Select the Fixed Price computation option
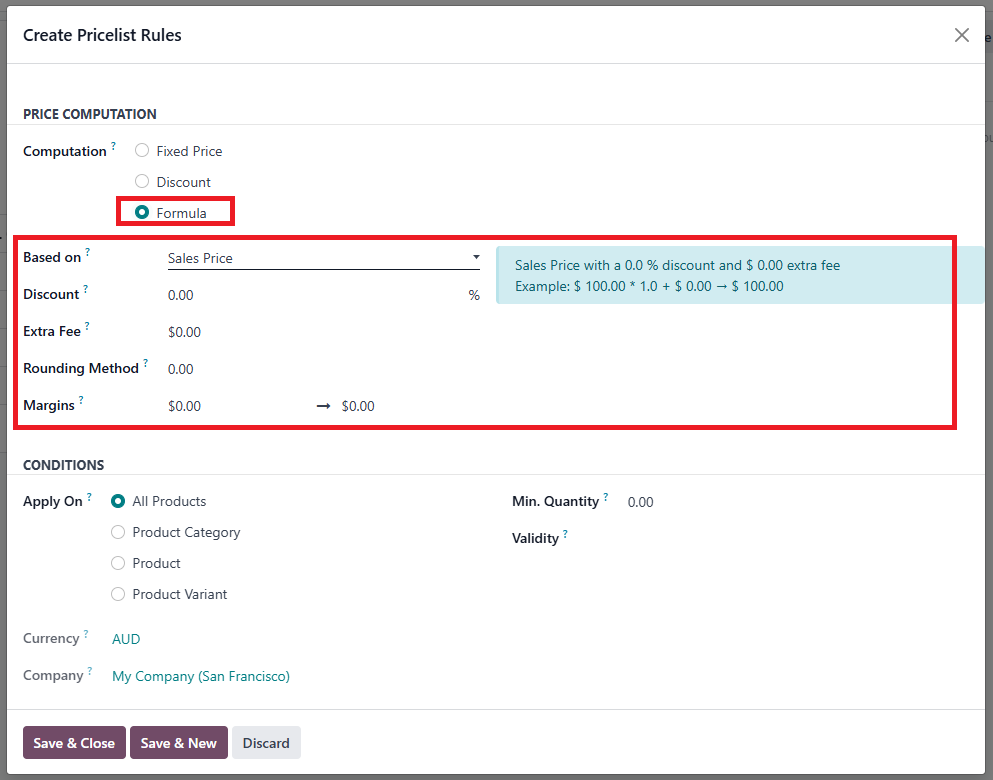Viewport: 993px width, 780px height. coord(142,151)
